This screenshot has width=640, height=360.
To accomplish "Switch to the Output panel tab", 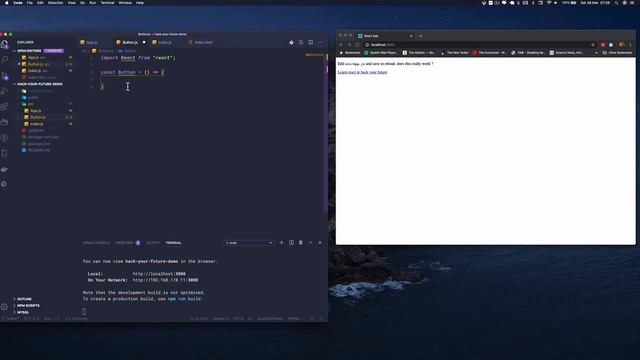I will (153, 243).
